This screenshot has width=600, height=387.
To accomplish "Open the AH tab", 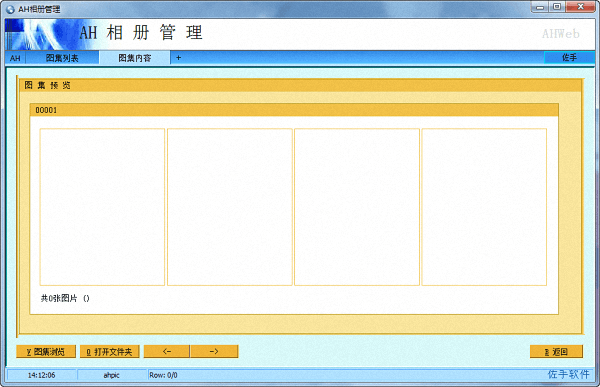I will [x=15, y=58].
